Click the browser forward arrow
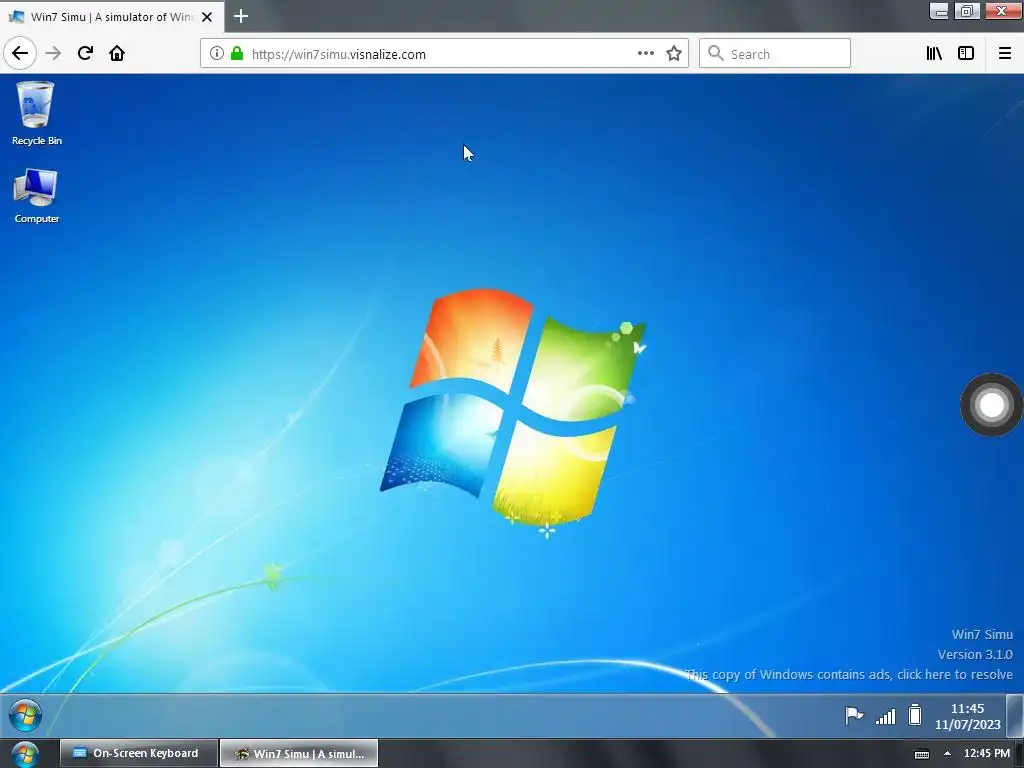 click(54, 53)
